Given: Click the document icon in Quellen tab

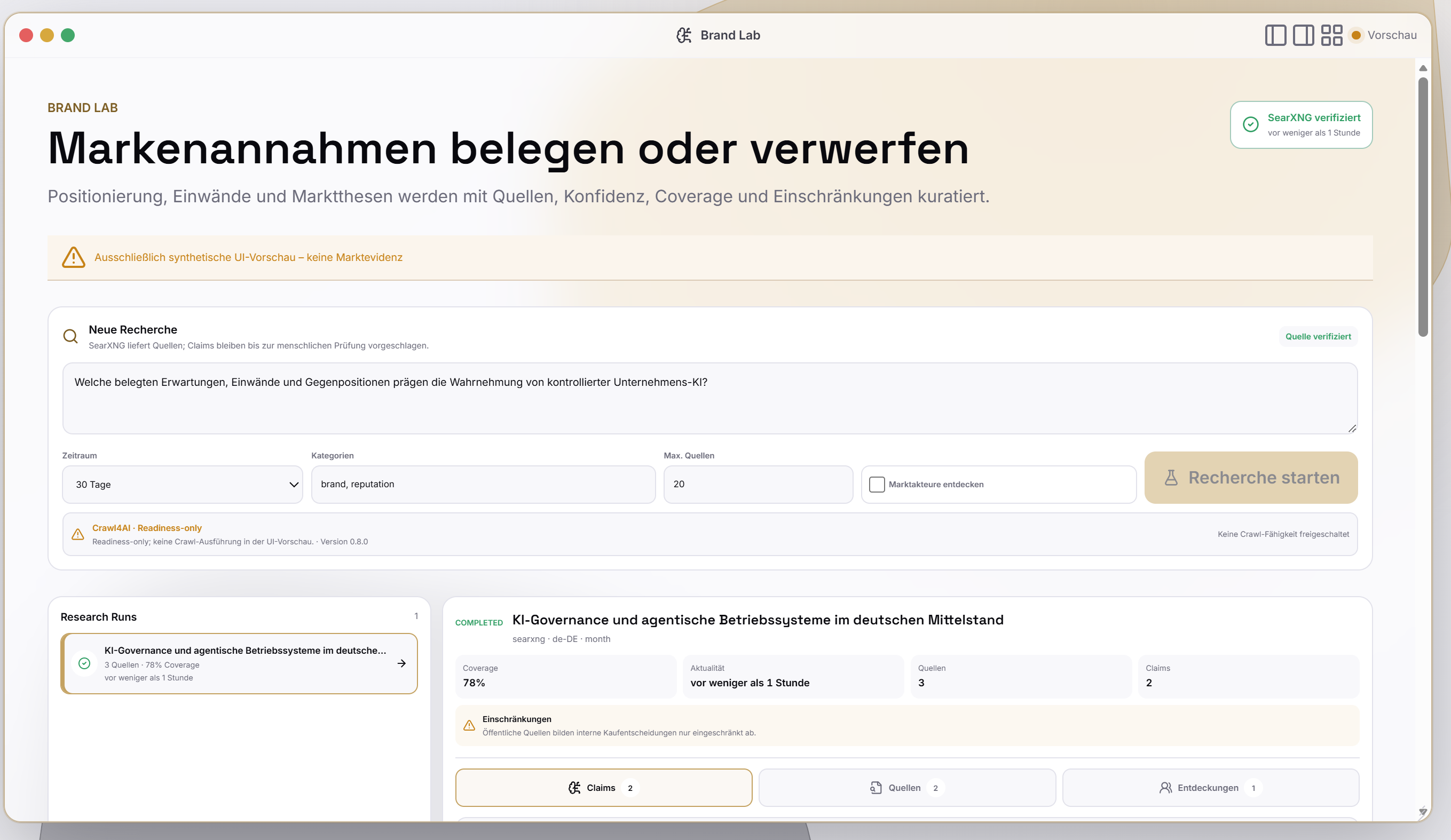Looking at the screenshot, I should 876,788.
